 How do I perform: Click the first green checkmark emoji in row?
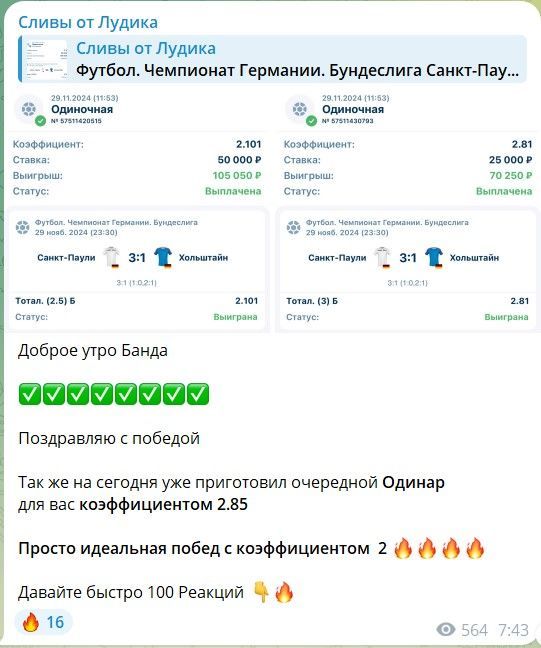[x=30, y=394]
